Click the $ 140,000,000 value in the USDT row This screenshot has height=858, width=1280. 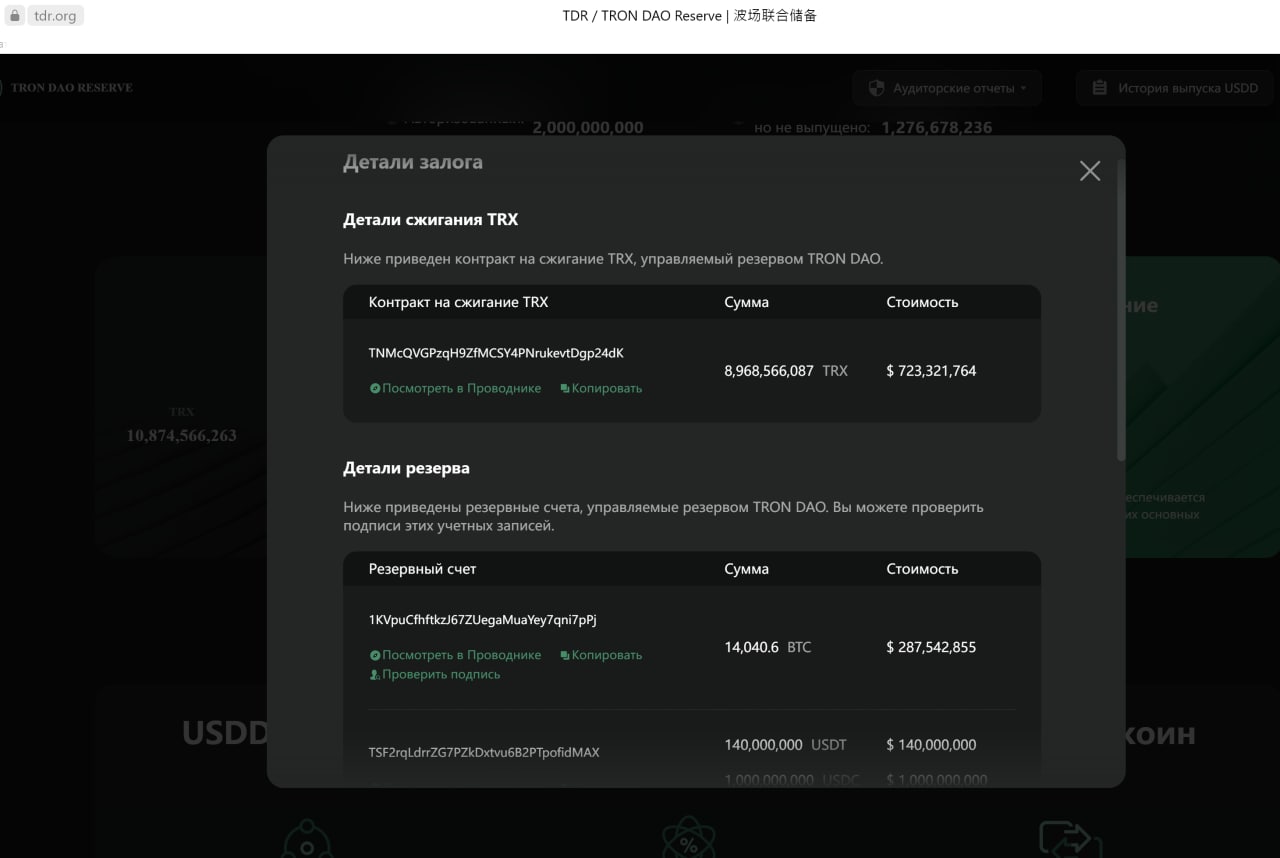931,745
